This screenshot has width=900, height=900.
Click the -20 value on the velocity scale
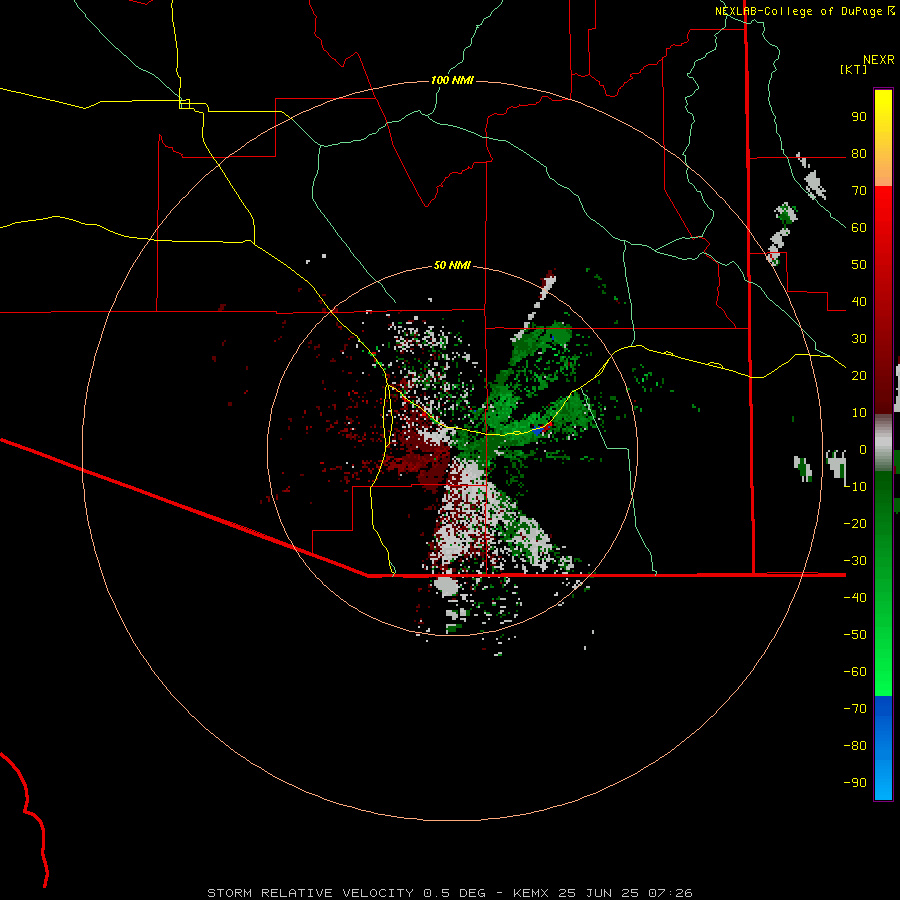click(x=855, y=524)
